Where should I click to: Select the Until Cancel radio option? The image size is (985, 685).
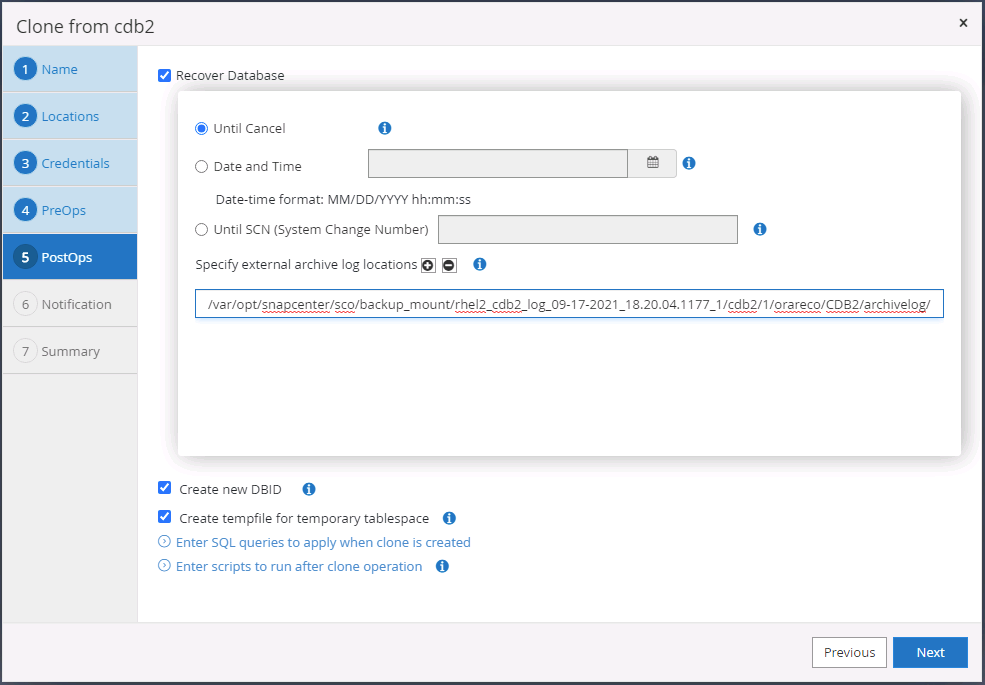click(202, 129)
